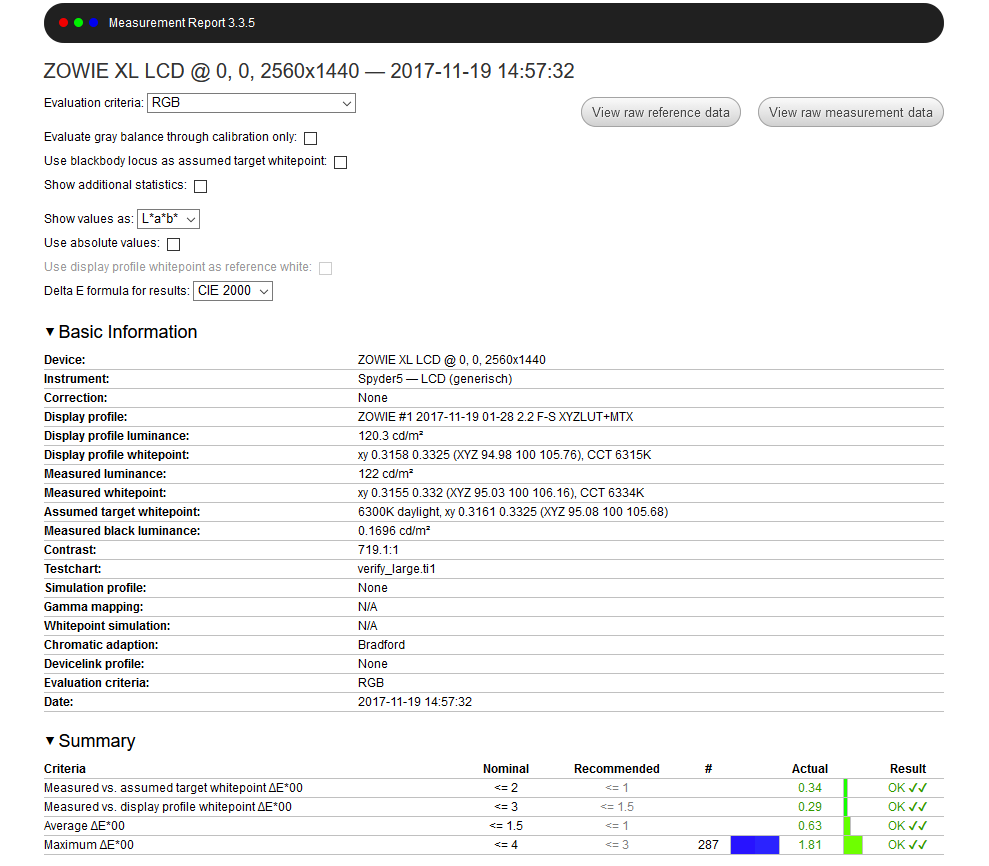The width and height of the screenshot is (989, 866).
Task: Open the Show values as L*a*b* dropdown
Action: [x=168, y=219]
